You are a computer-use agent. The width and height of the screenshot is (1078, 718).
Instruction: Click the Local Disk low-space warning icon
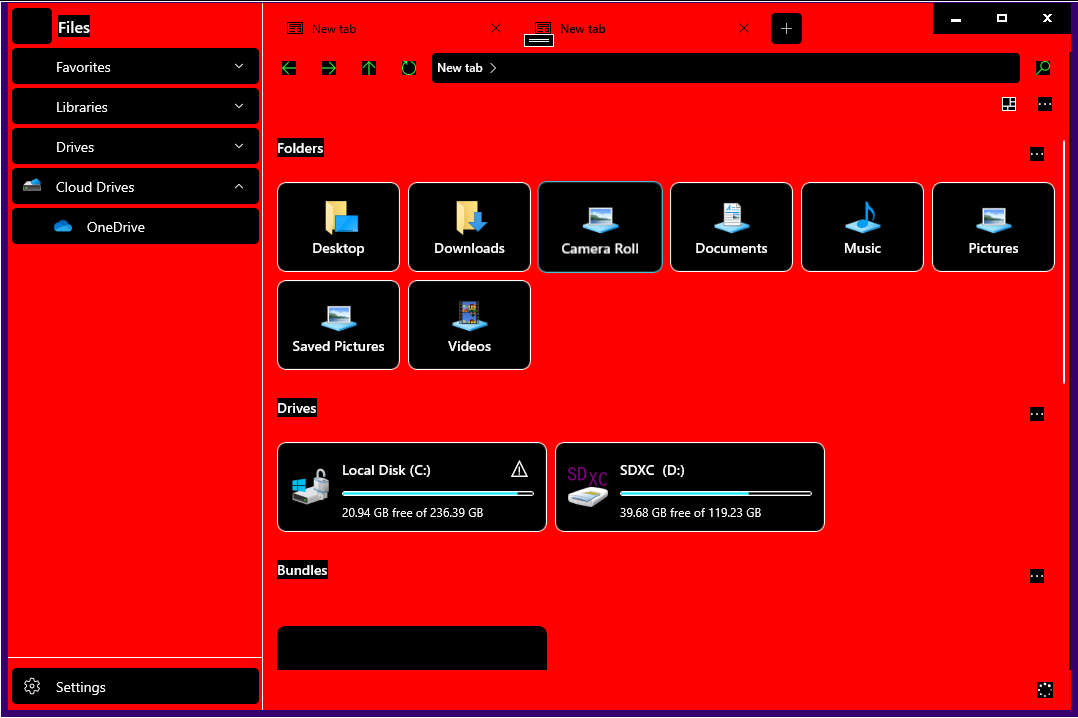click(x=519, y=469)
